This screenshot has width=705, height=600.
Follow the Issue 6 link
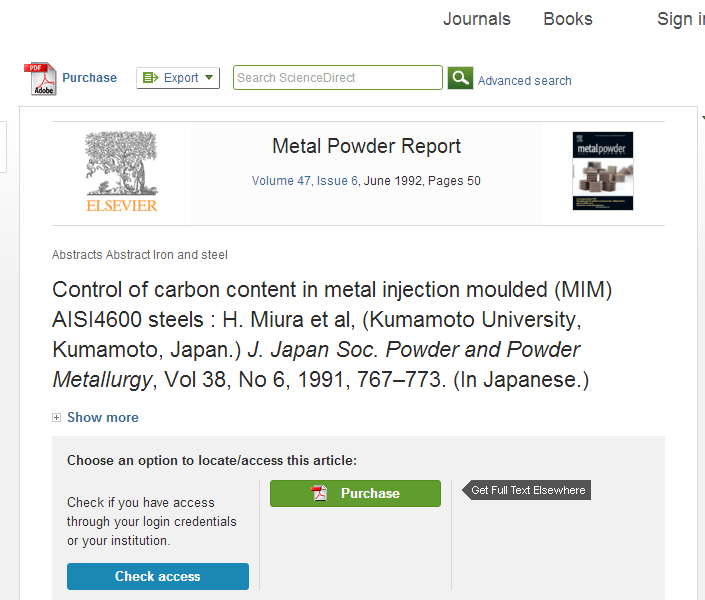point(338,181)
